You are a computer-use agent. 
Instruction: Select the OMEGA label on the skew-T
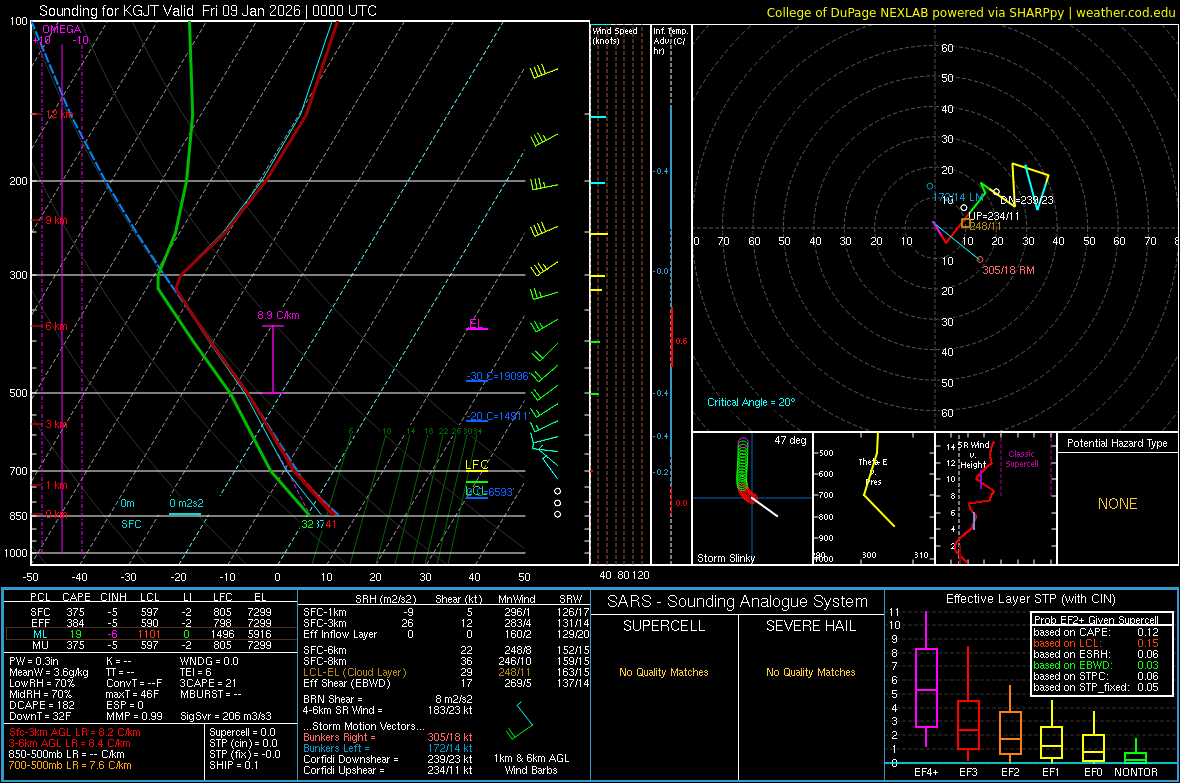pos(62,29)
